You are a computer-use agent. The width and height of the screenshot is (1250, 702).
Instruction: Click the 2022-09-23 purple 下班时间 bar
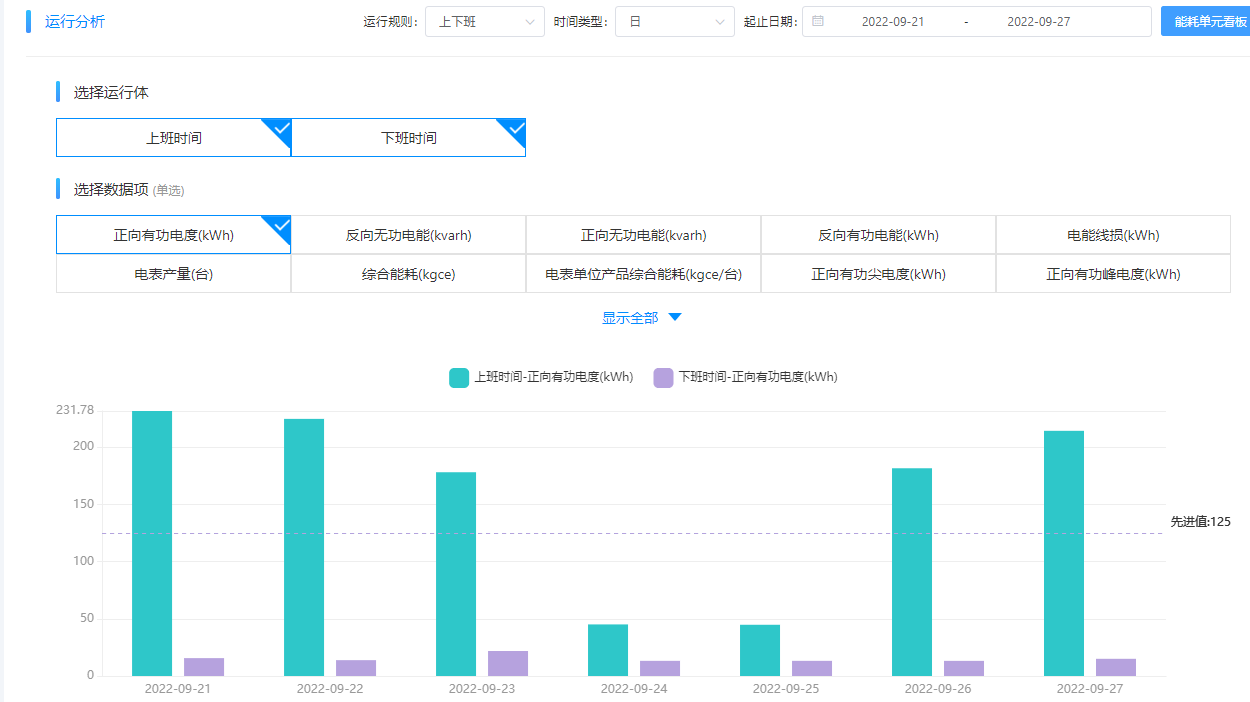coord(508,664)
